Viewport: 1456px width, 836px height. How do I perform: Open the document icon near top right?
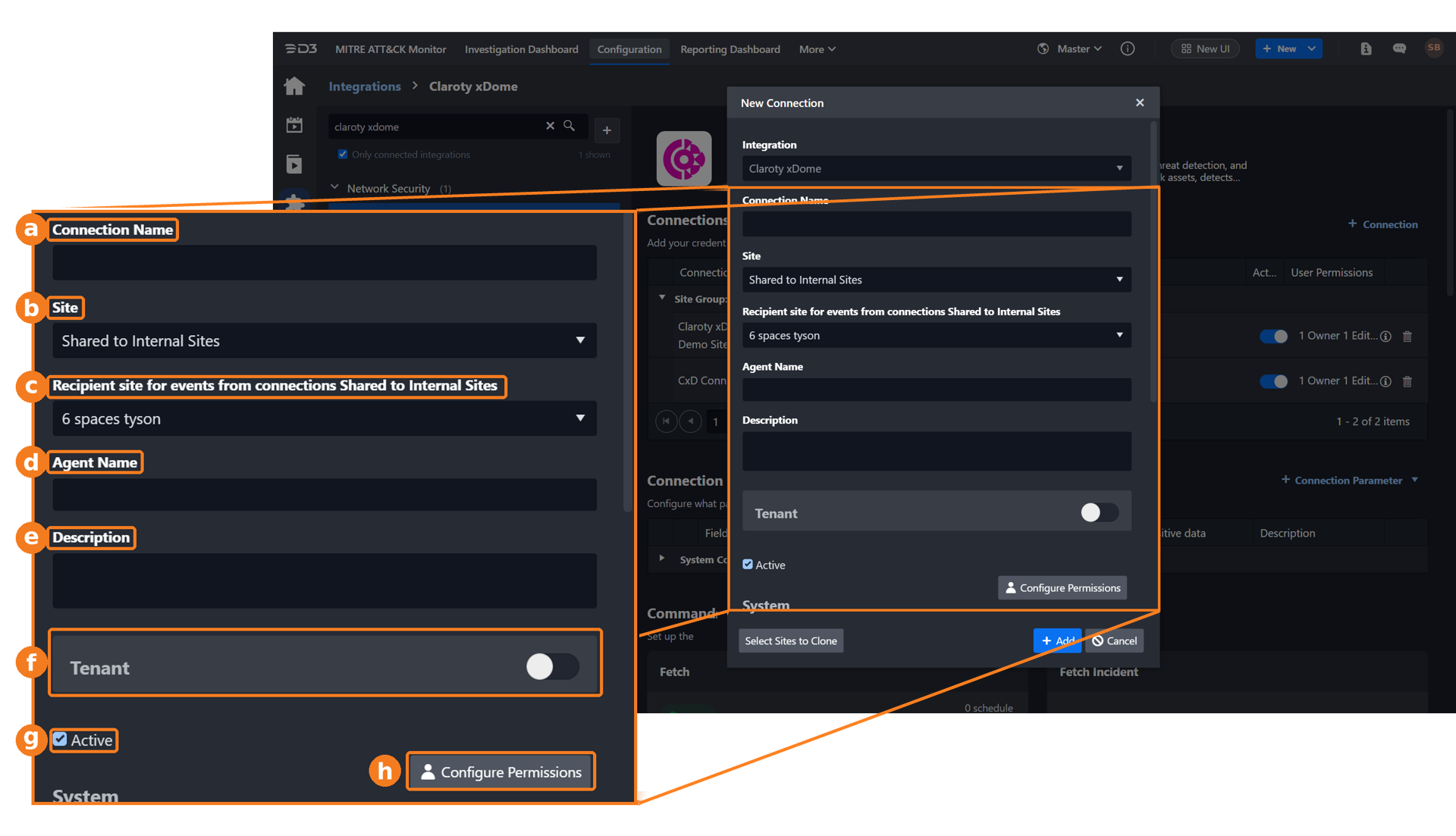coord(1366,49)
